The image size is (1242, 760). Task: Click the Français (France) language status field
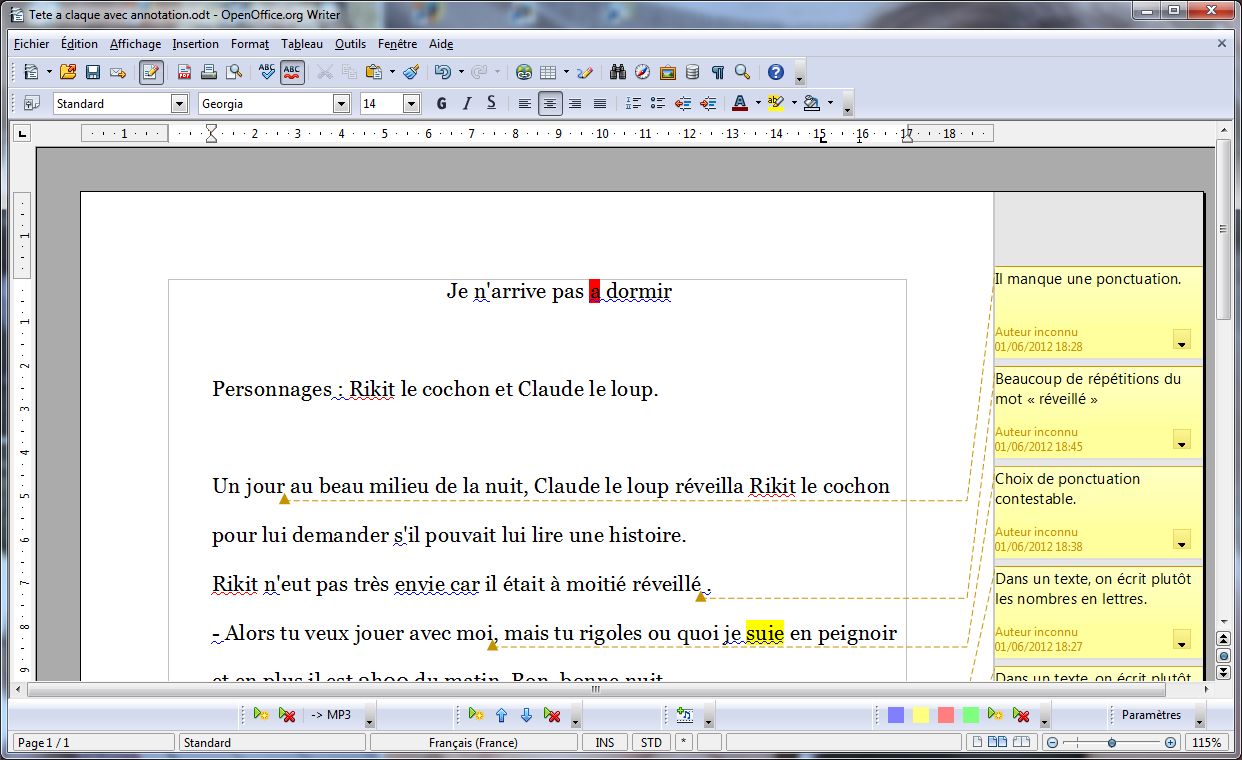pyautogui.click(x=473, y=743)
